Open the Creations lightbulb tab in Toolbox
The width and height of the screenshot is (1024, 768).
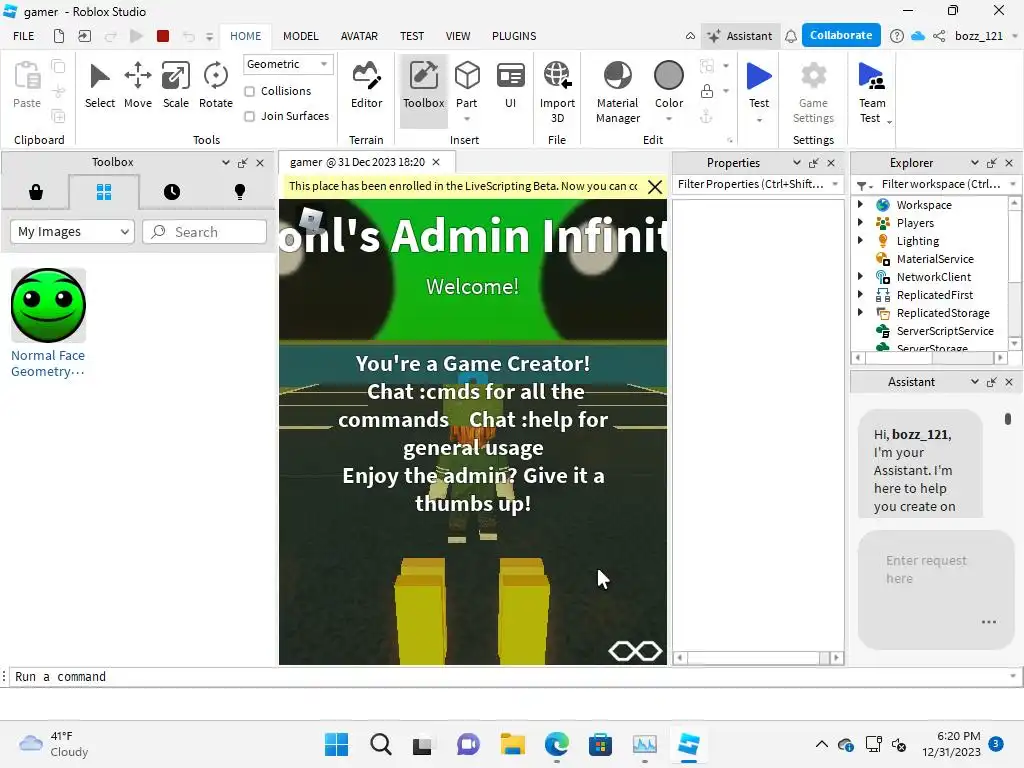point(240,192)
